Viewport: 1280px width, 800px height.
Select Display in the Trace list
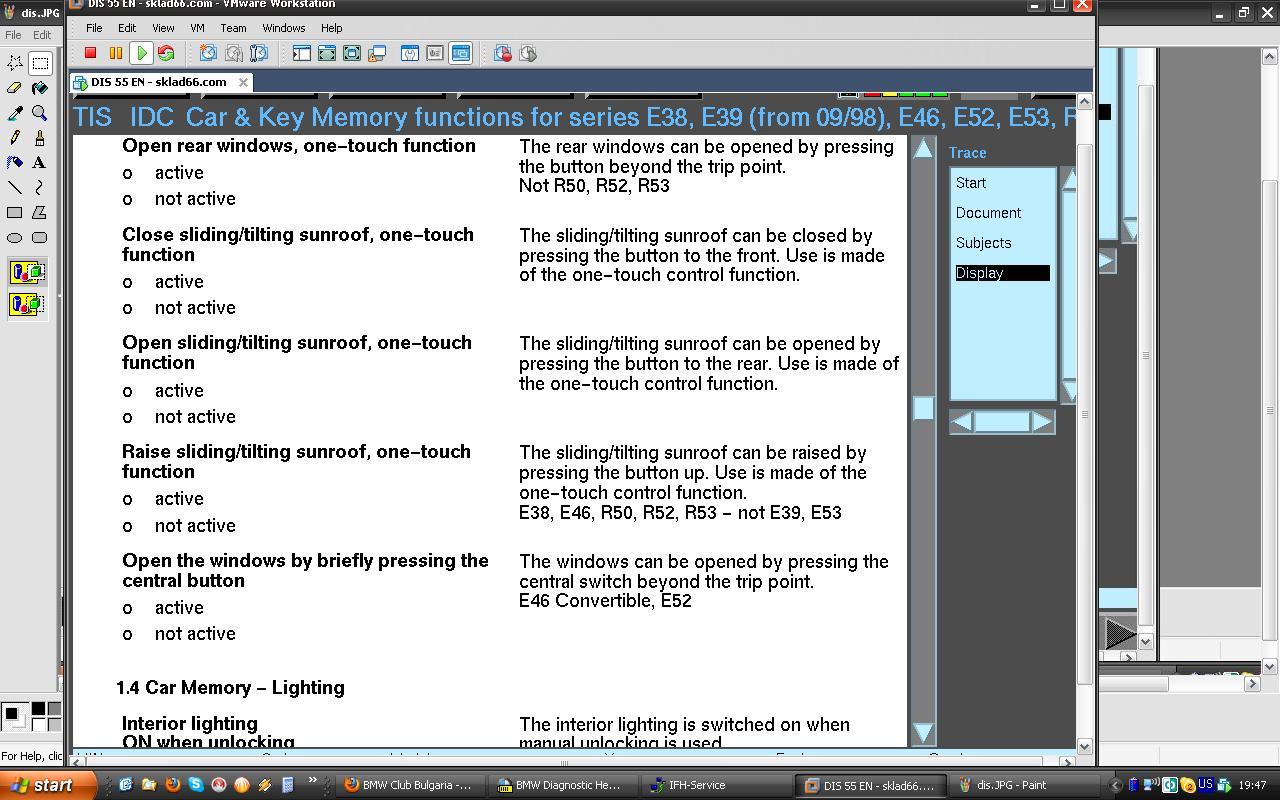[1002, 273]
